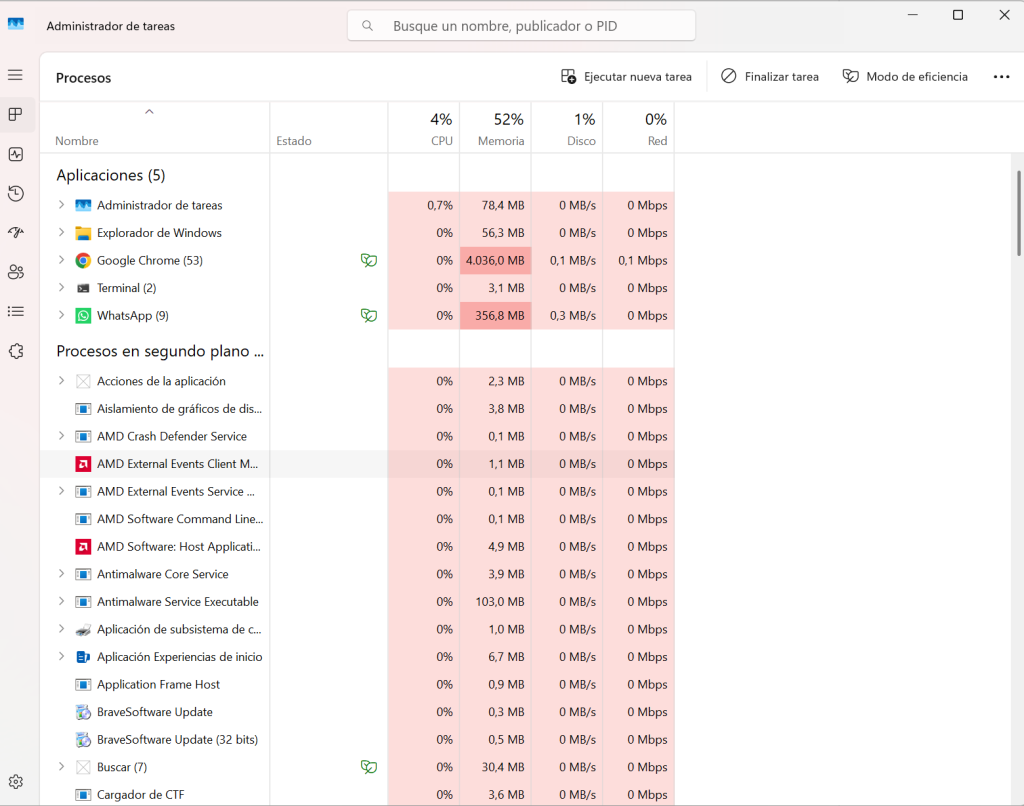Click the Google Chrome process icon
Viewport: 1024px width, 806px height.
pos(83,261)
